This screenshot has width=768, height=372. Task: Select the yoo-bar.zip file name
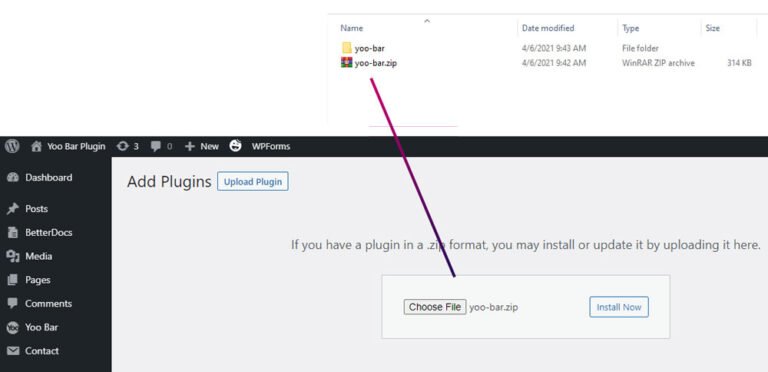pyautogui.click(x=376, y=63)
